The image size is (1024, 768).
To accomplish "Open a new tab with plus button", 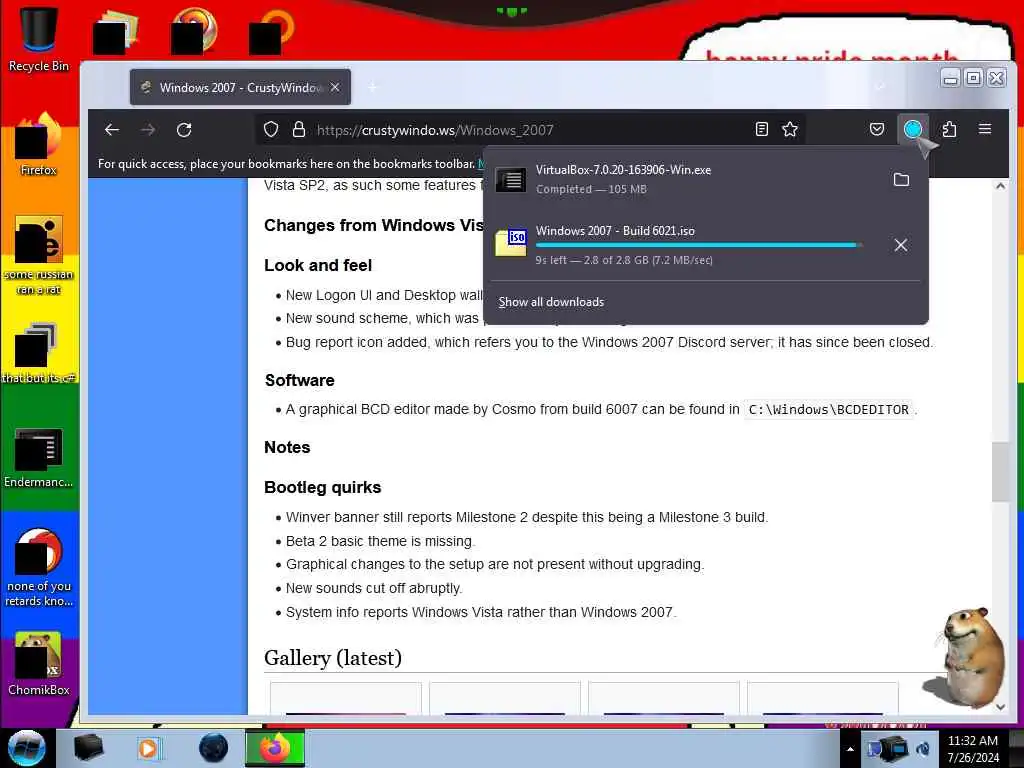I will (373, 87).
